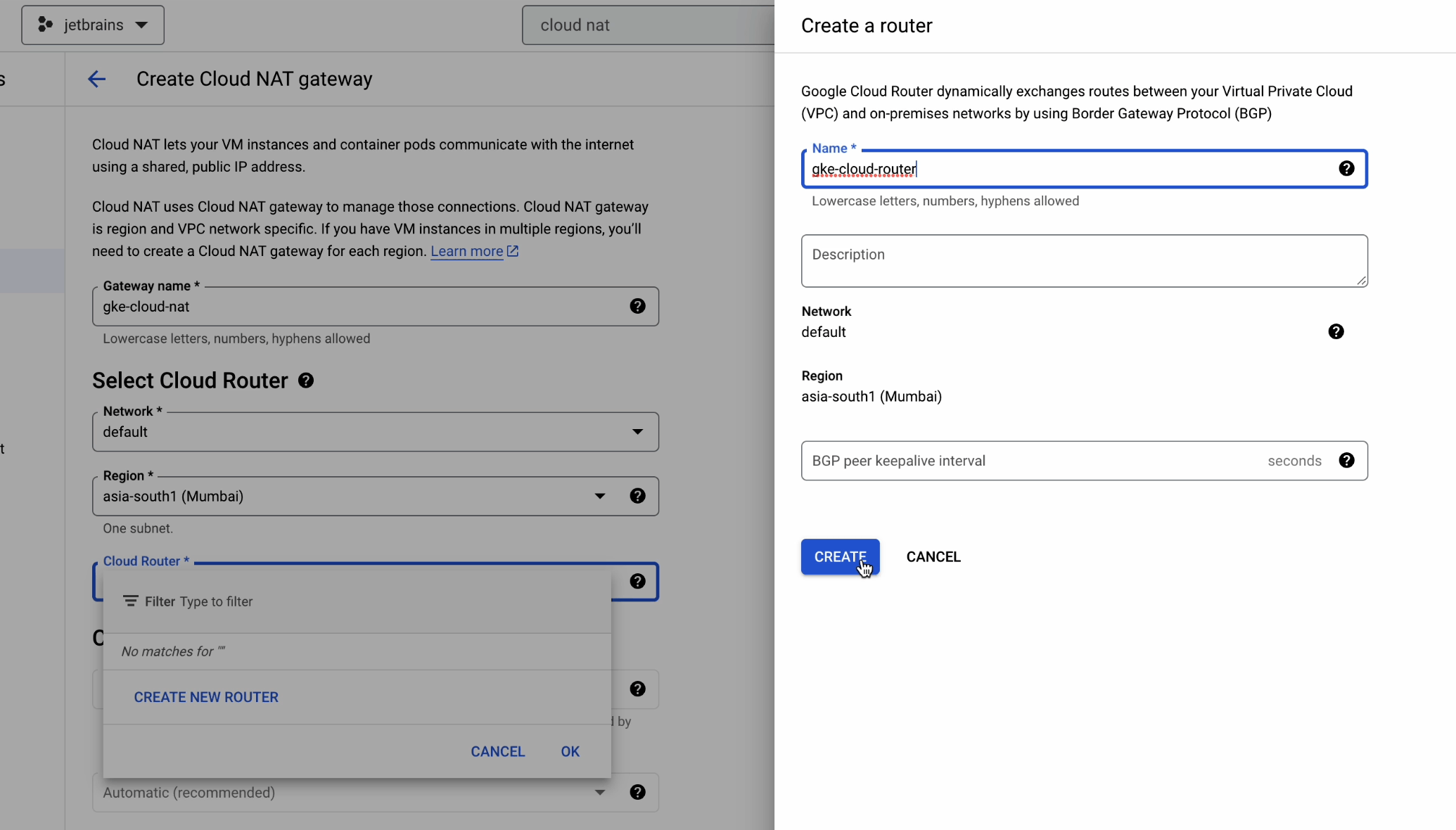Click CANCEL on Cloud Router dropdown
The width and height of the screenshot is (1456, 830).
tap(497, 751)
